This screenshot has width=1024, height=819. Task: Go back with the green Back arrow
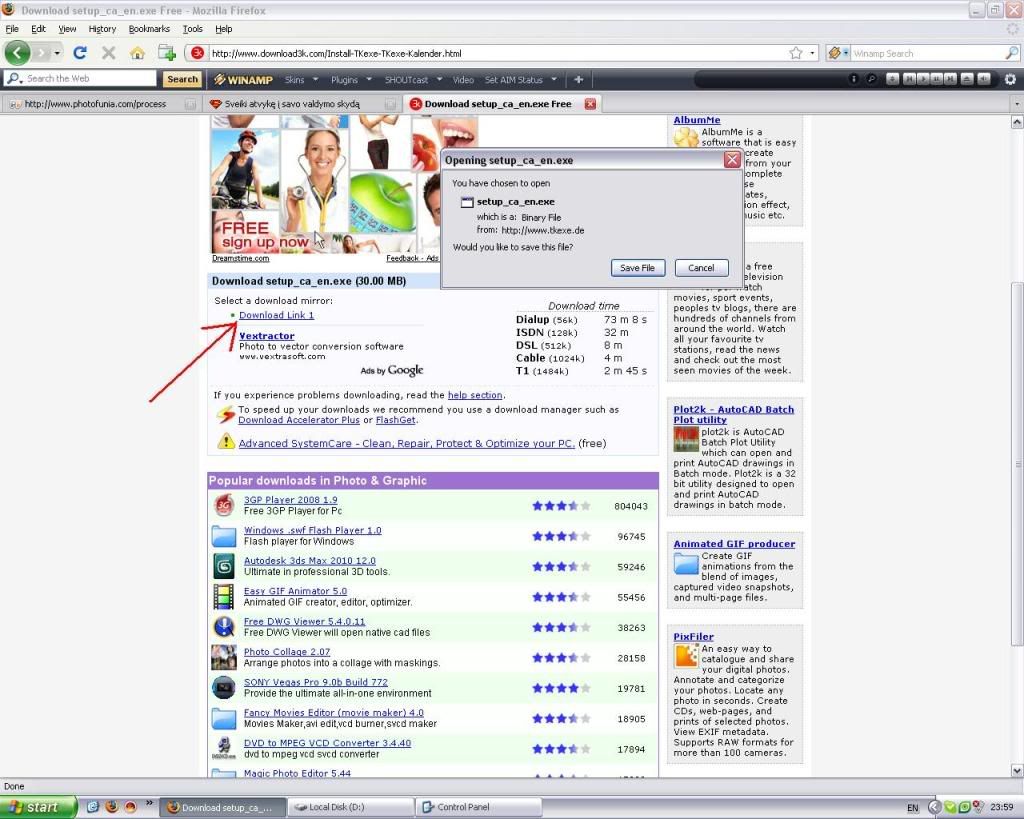point(18,53)
